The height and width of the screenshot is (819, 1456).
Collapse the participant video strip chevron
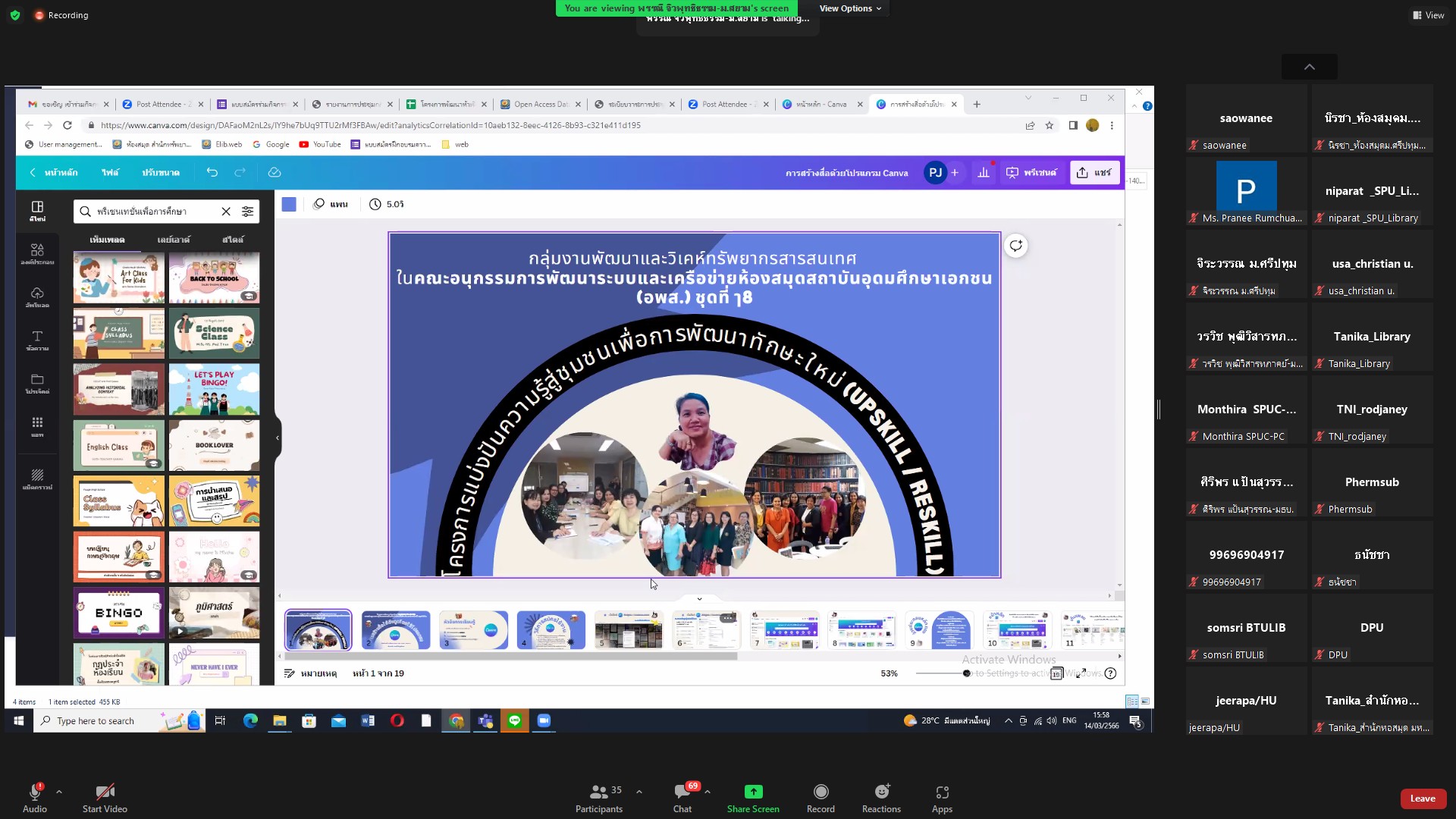tap(1309, 67)
